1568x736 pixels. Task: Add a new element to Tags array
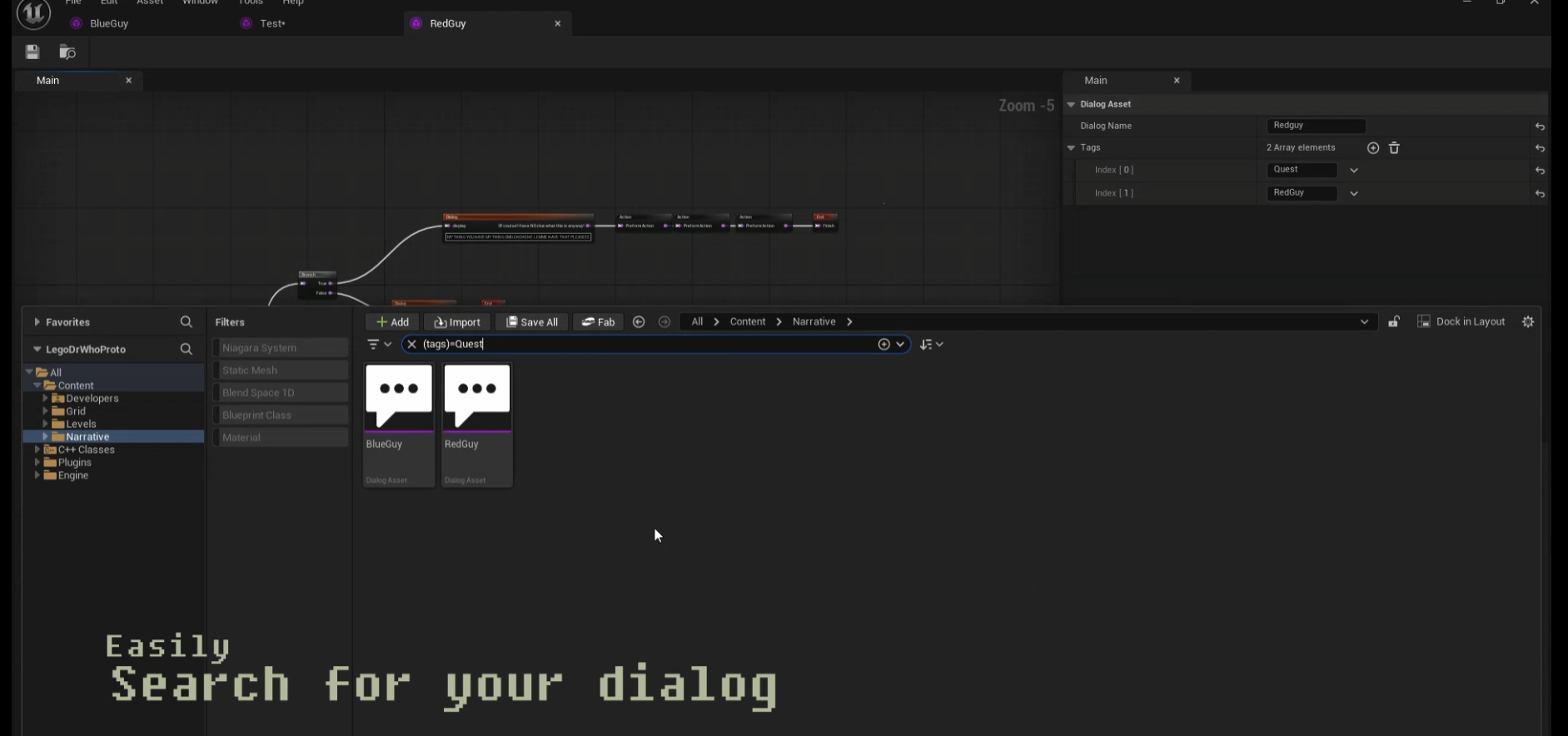1373,148
